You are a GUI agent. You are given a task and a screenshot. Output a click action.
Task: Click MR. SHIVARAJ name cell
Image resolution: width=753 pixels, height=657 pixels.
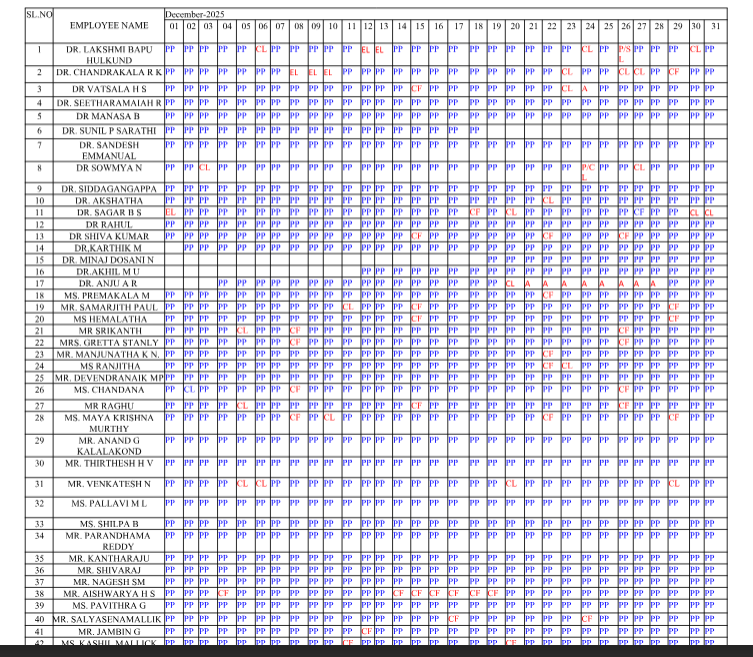point(109,571)
